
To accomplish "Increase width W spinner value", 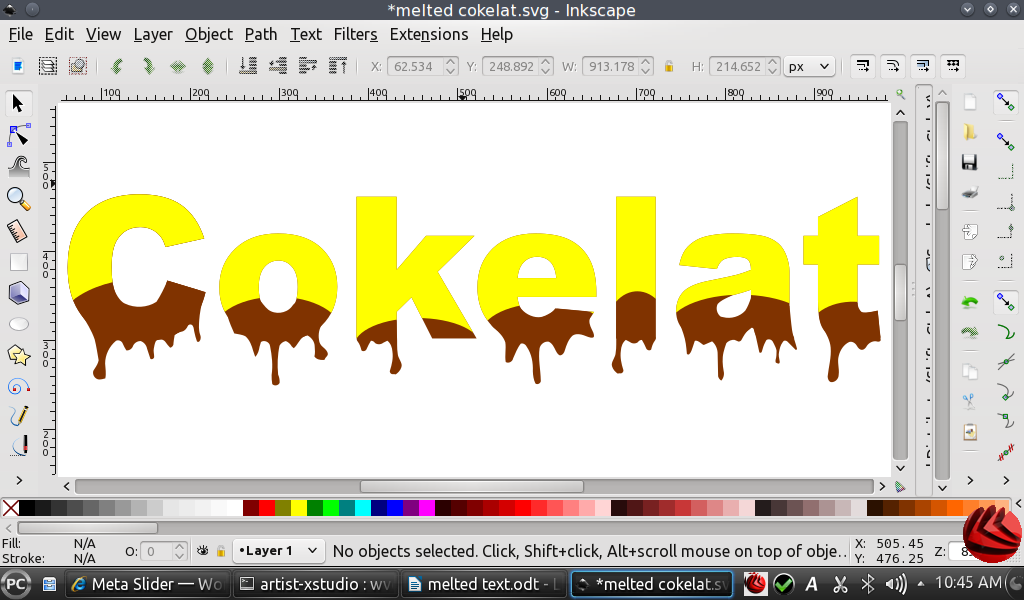I will click(x=645, y=61).
